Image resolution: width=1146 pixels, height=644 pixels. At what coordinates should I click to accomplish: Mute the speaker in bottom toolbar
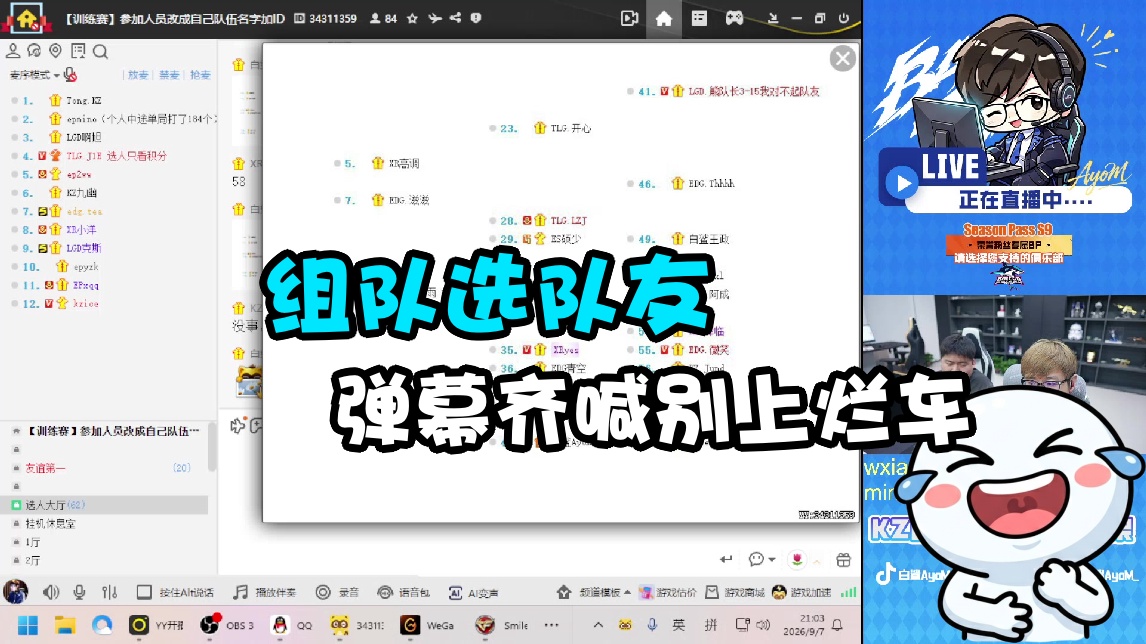pos(50,591)
